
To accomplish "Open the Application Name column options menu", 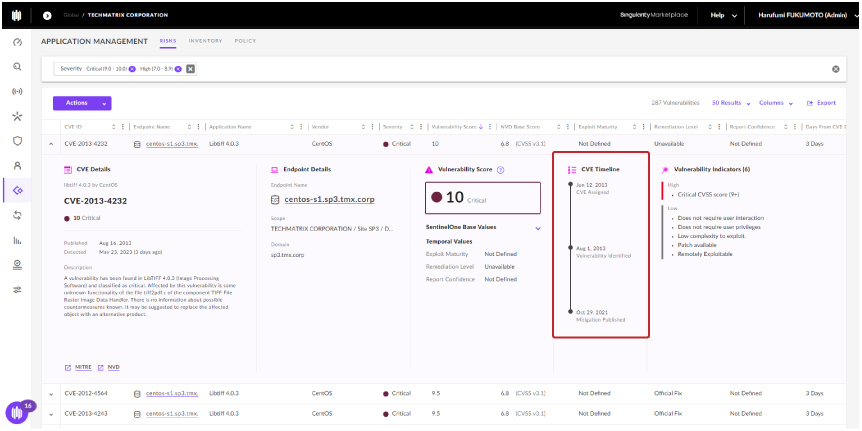I will pos(301,127).
